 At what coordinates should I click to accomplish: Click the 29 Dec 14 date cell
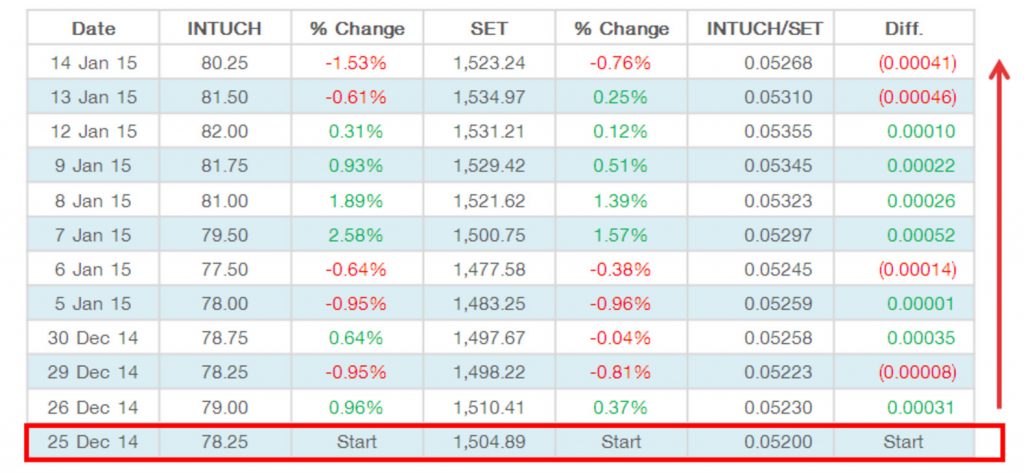tap(94, 372)
